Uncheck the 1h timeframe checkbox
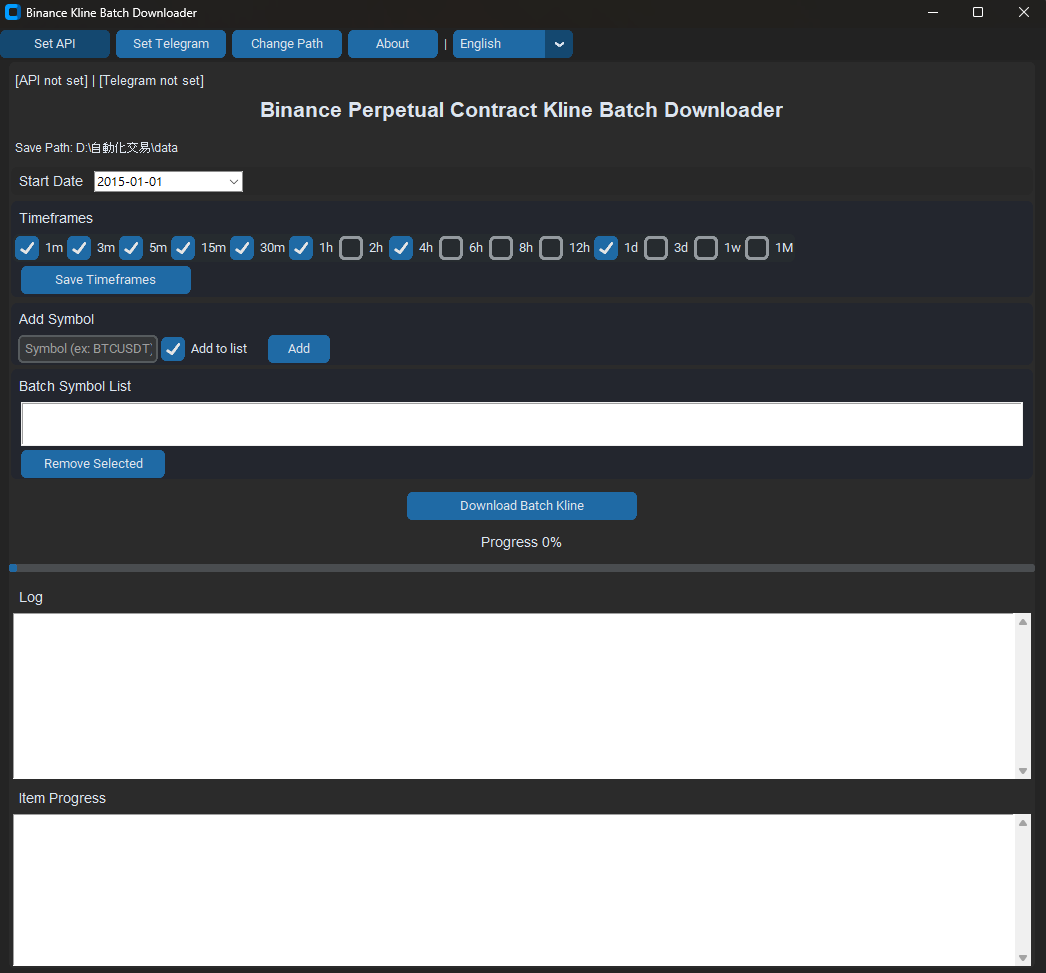The width and height of the screenshot is (1046, 973). [x=301, y=248]
